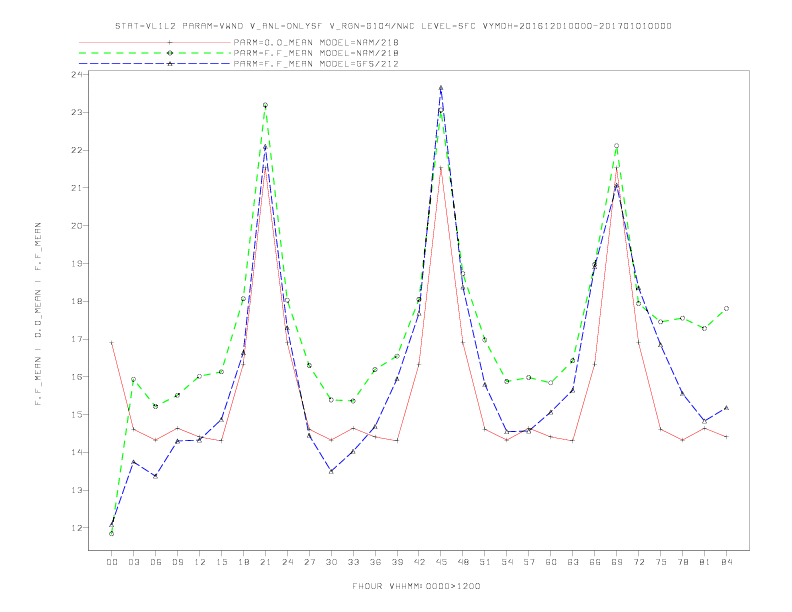Image resolution: width=792 pixels, height=612 pixels.
Task: Click y-axis tick label 20
Action: (x=77, y=226)
